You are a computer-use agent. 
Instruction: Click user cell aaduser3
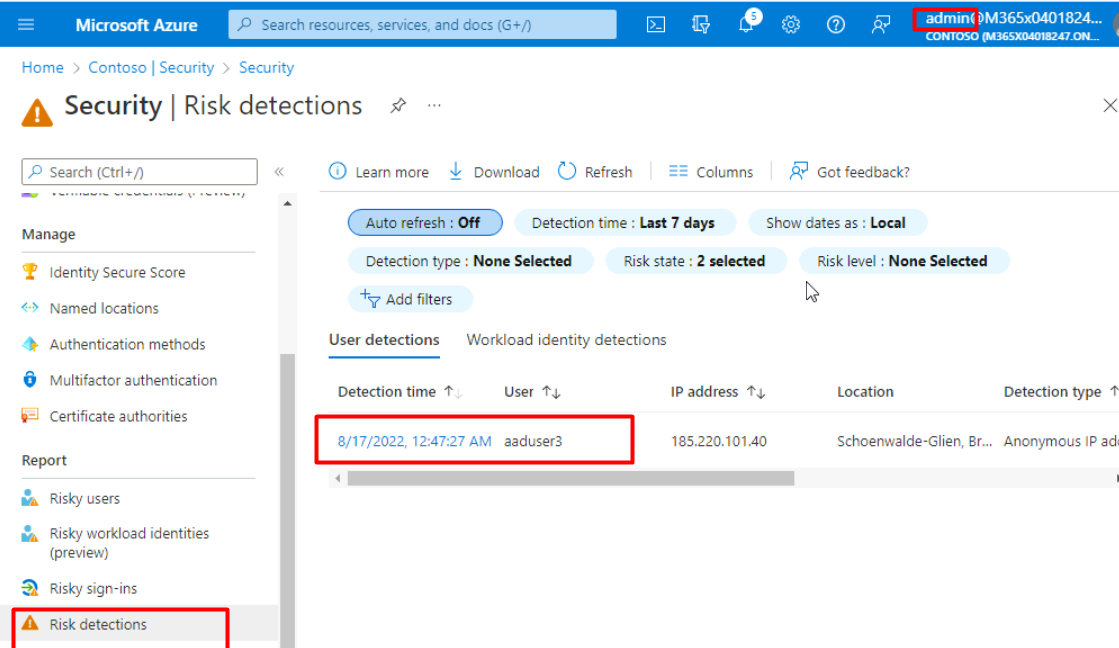click(x=533, y=441)
